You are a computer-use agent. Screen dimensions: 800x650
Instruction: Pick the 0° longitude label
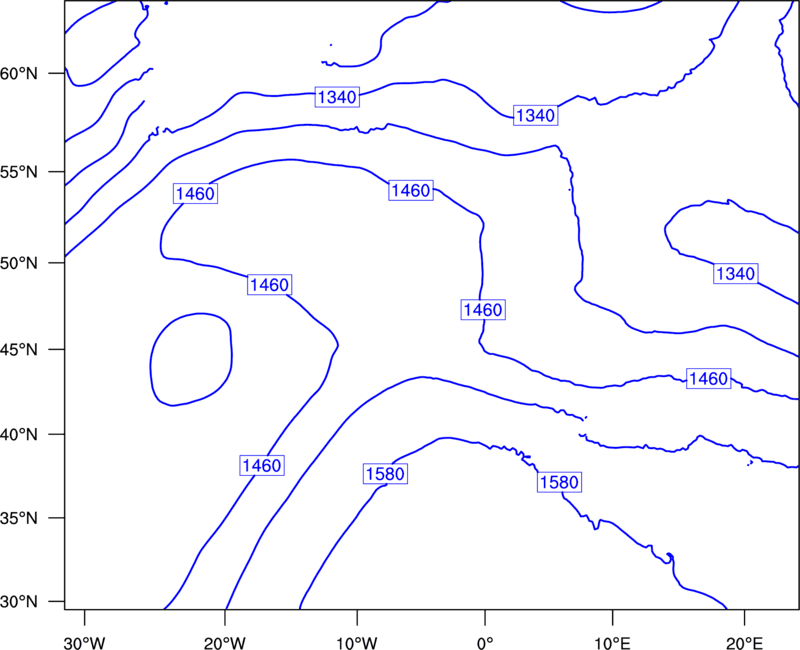point(485,643)
